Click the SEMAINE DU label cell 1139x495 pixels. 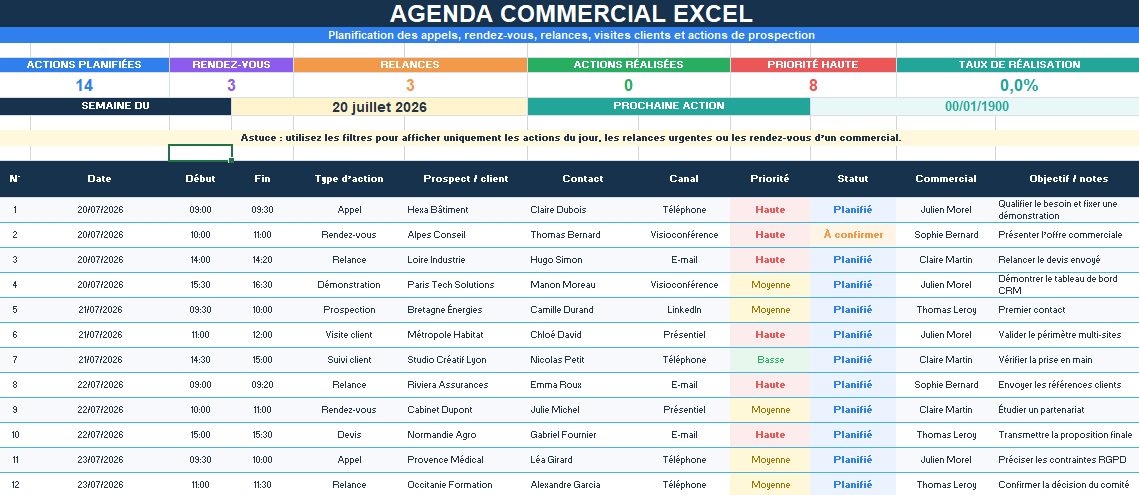coord(115,106)
